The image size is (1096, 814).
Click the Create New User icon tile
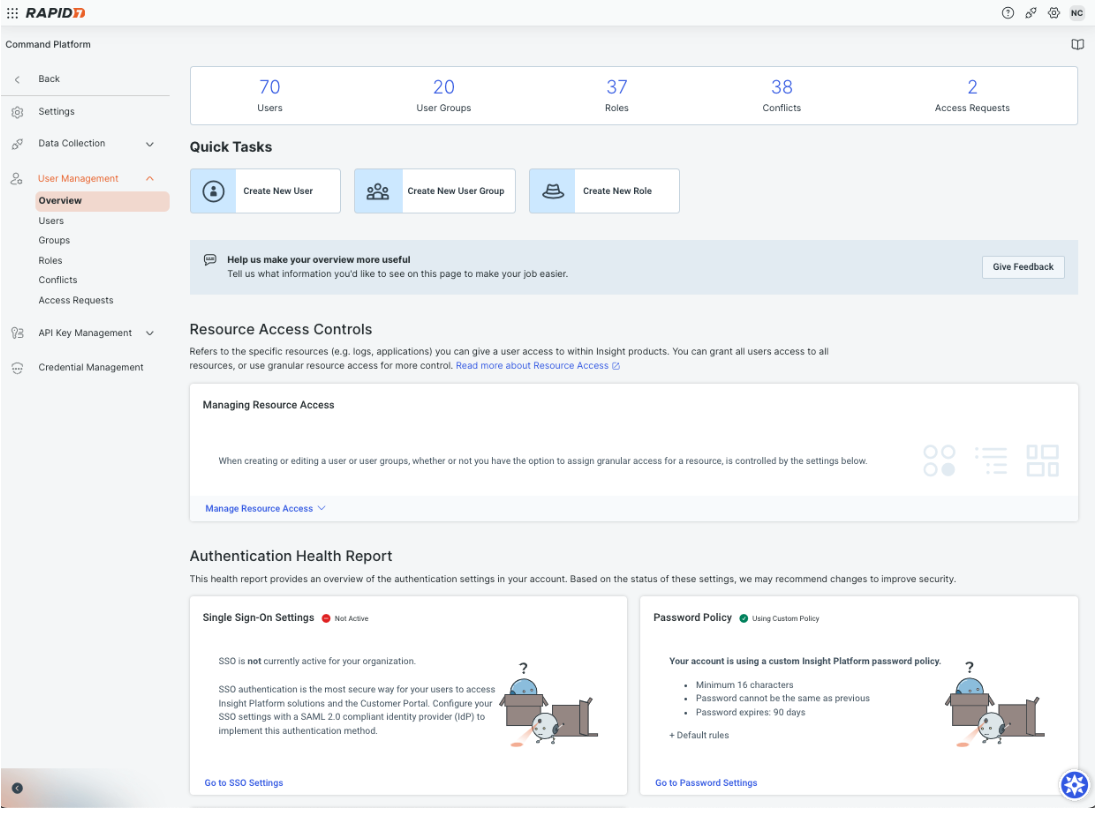[213, 191]
